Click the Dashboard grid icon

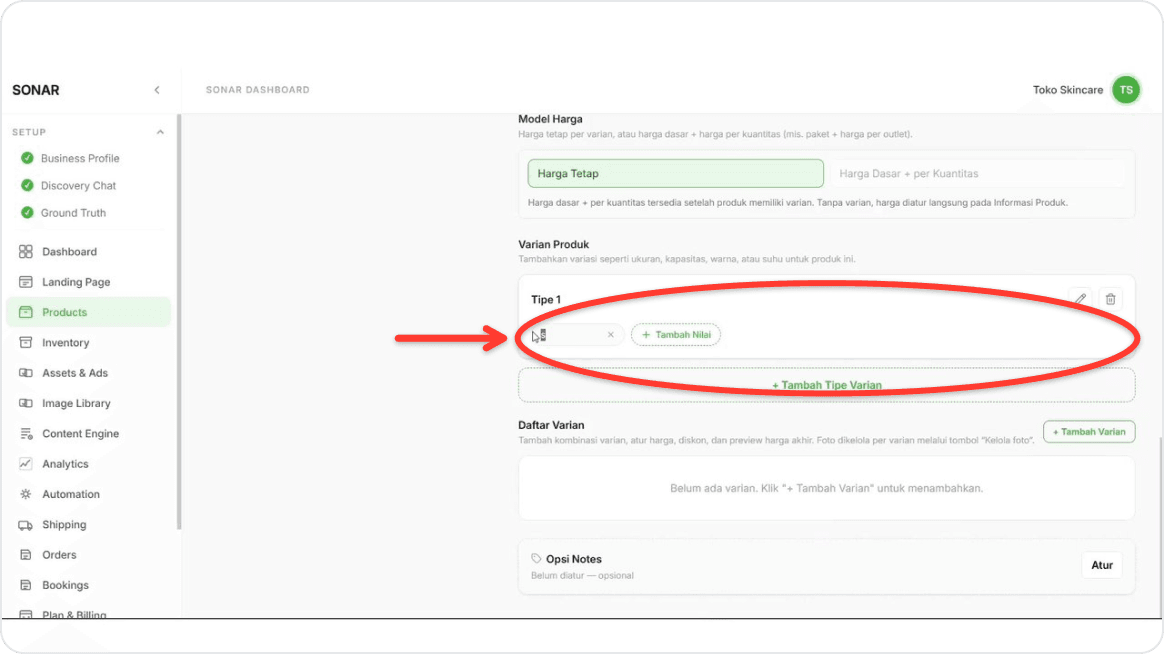click(26, 252)
